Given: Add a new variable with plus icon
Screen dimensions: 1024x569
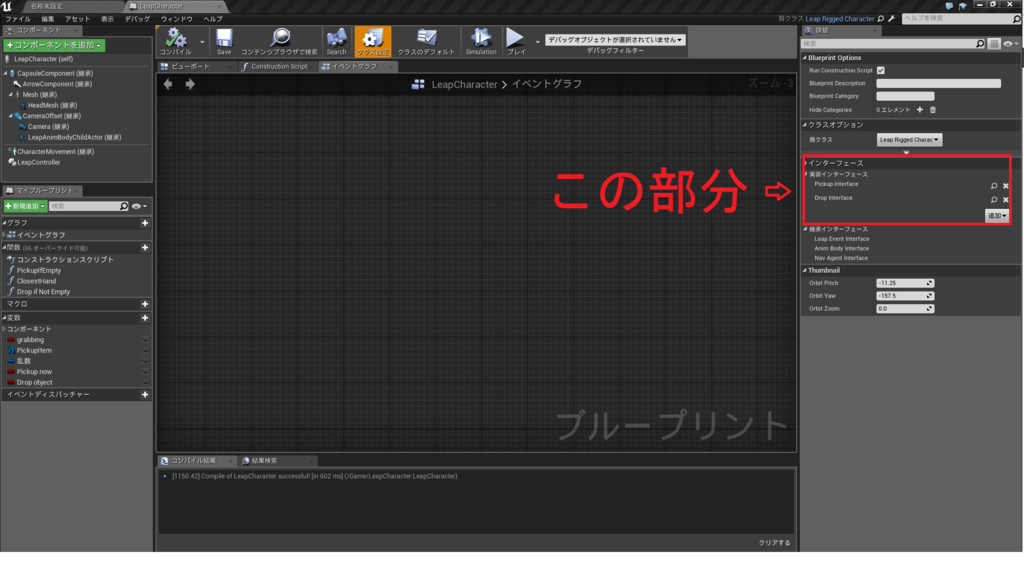Looking at the screenshot, I should click(x=145, y=318).
